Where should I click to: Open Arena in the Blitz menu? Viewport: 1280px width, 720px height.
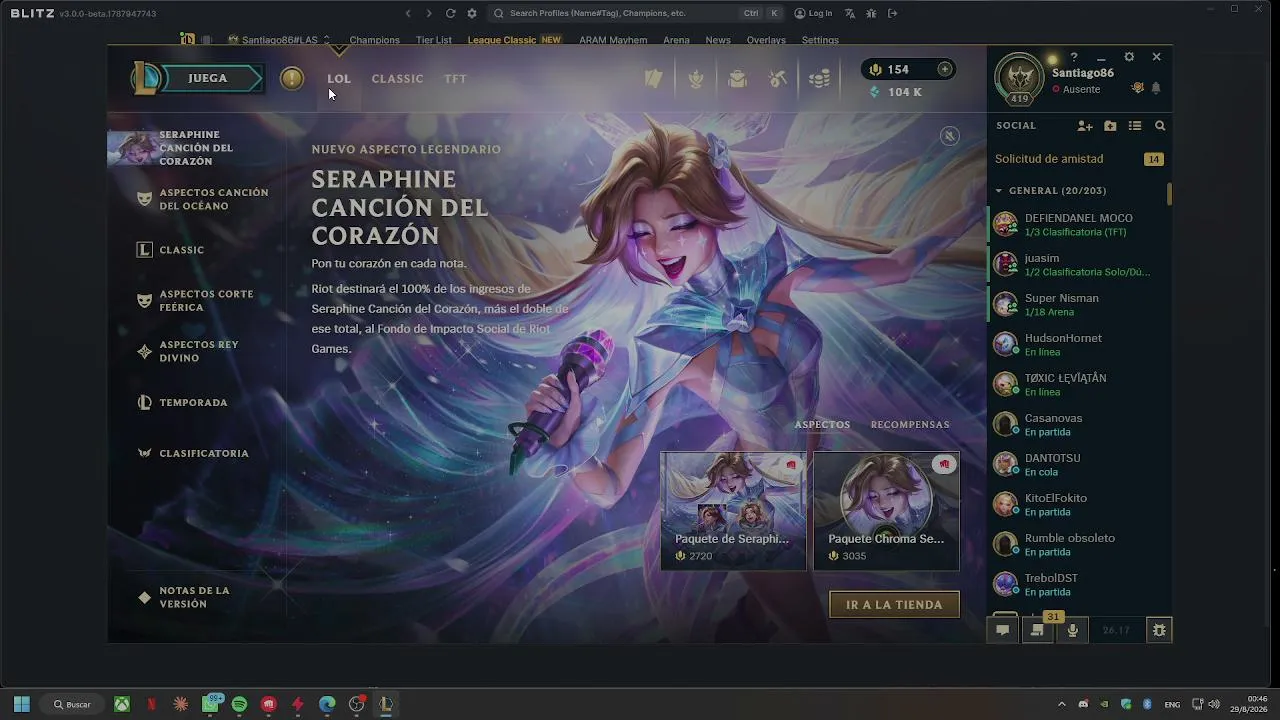(x=676, y=40)
